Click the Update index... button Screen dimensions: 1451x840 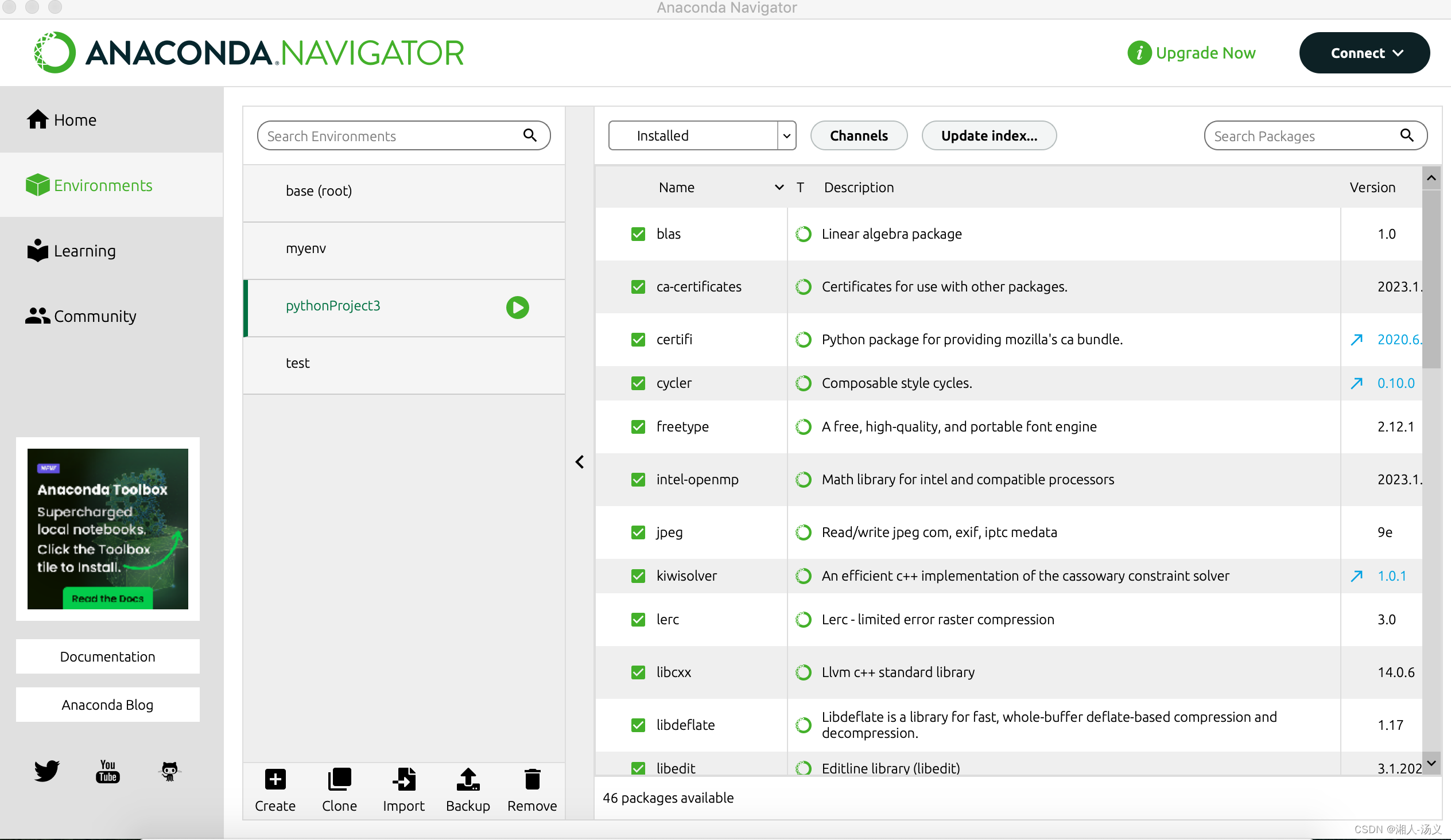[x=988, y=136]
